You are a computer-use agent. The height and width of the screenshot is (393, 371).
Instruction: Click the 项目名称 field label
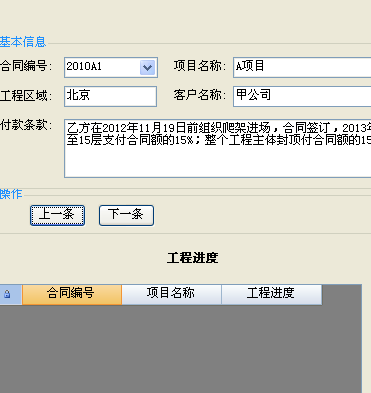point(199,66)
